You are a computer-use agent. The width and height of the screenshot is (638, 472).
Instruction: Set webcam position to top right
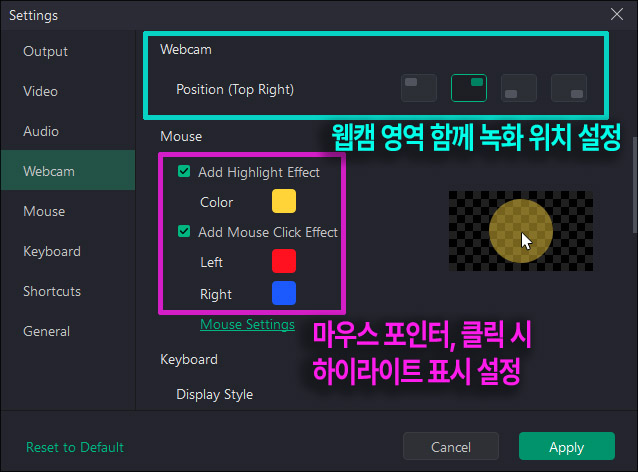(x=469, y=88)
